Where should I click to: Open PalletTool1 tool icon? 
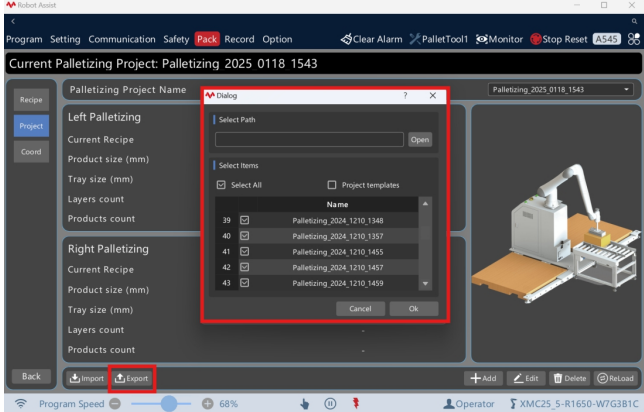[x=415, y=39]
